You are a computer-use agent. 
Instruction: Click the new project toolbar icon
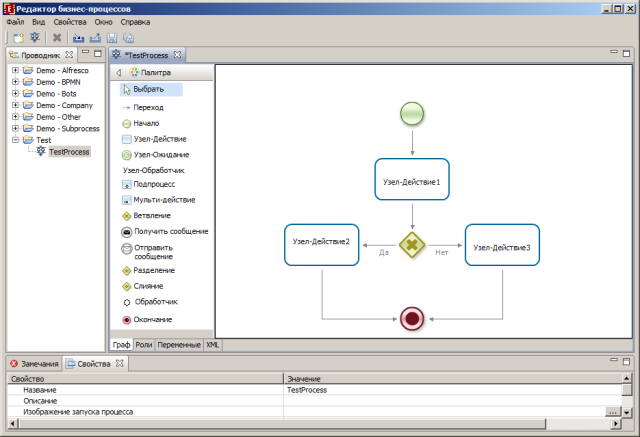(x=18, y=37)
